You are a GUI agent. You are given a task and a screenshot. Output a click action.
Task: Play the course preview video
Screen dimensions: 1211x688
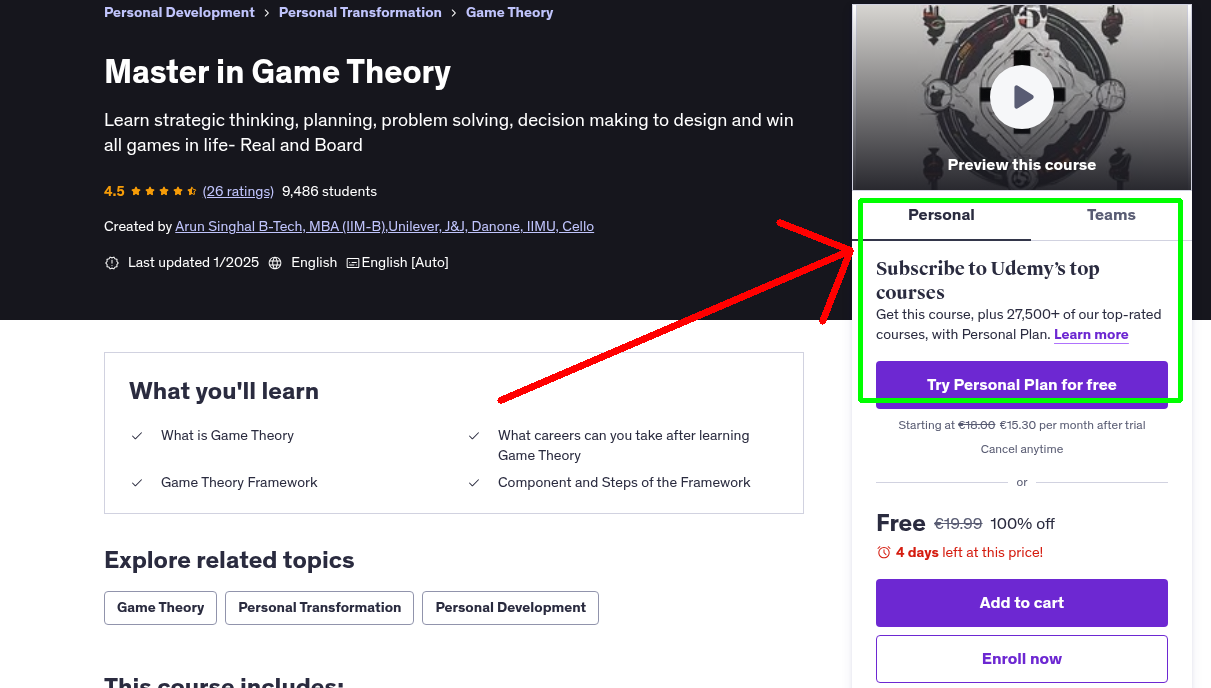point(1022,97)
